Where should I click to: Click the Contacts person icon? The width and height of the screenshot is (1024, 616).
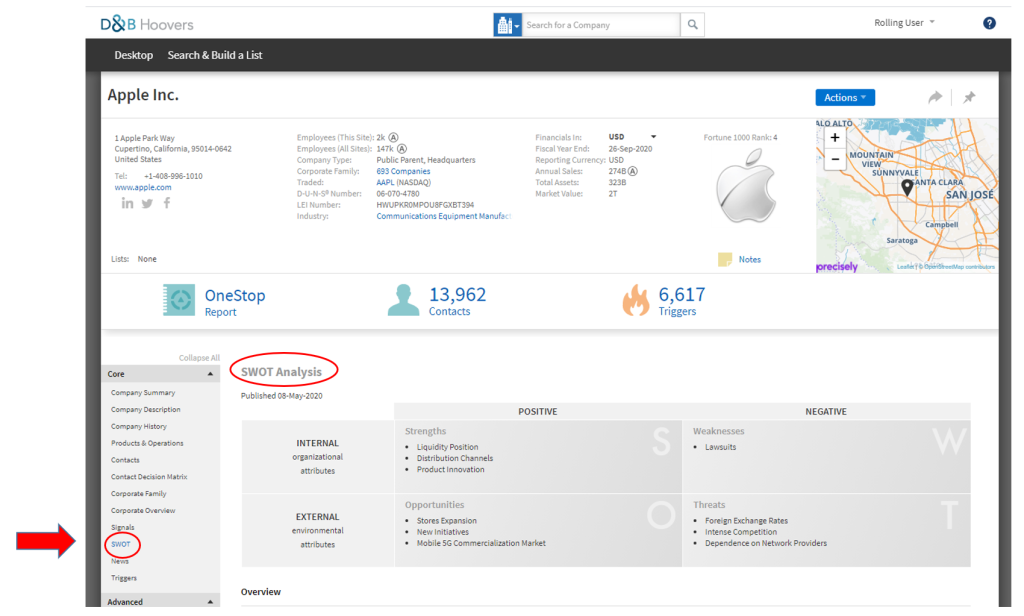pos(403,300)
